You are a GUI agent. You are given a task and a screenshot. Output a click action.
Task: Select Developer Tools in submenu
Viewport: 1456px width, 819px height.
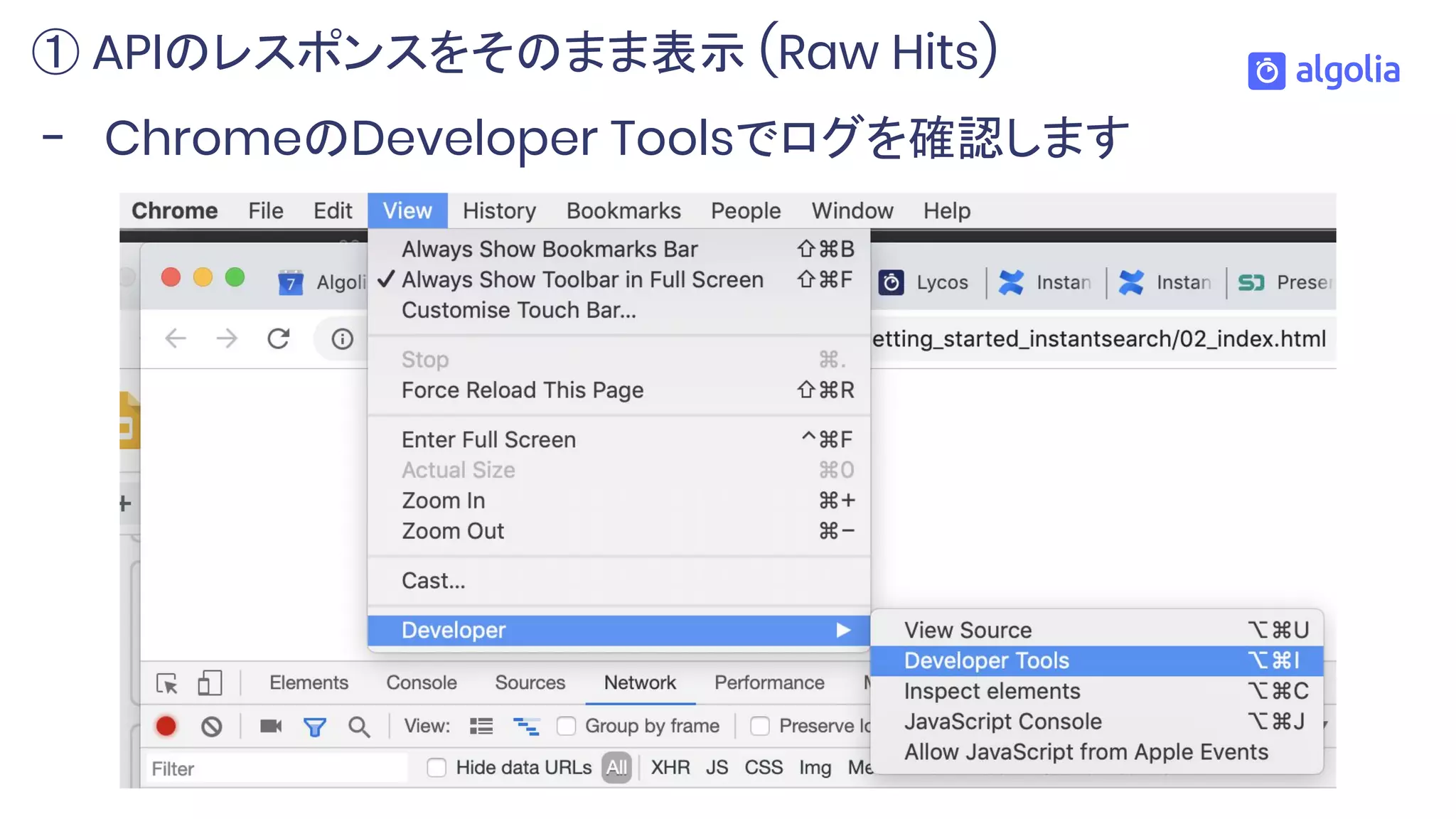tap(1097, 661)
